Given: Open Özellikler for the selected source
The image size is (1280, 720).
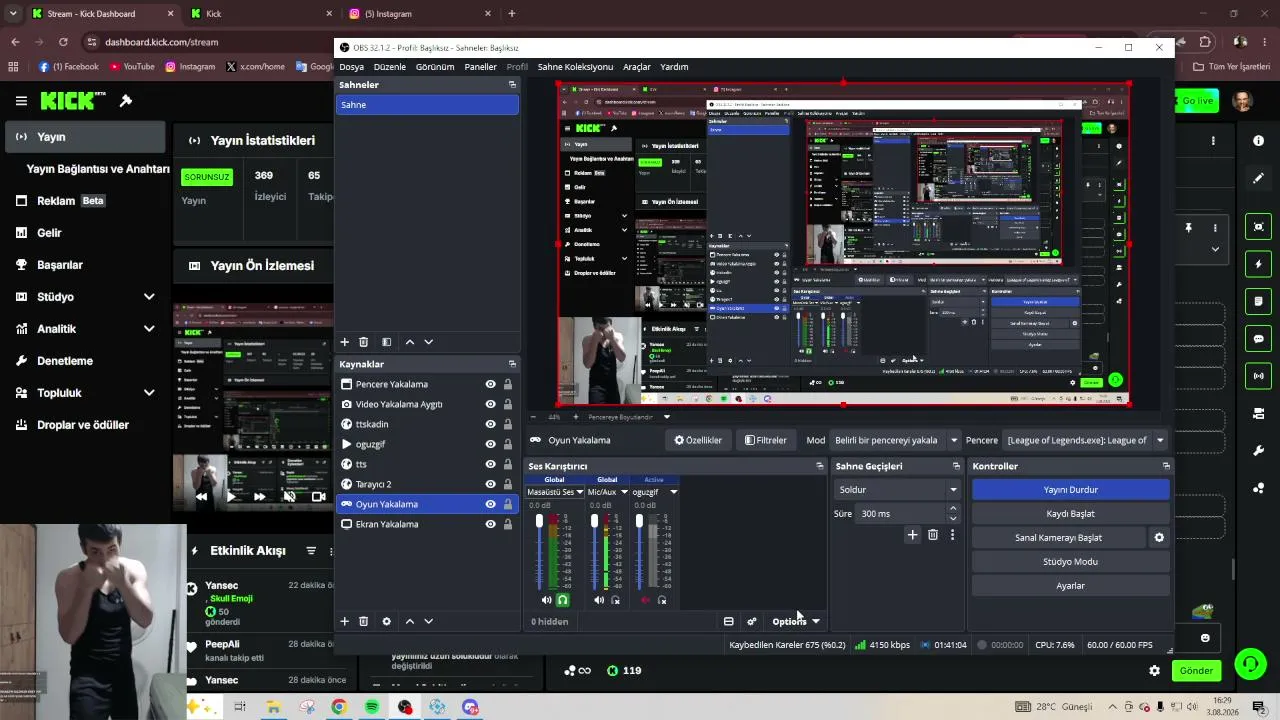Looking at the screenshot, I should [x=698, y=440].
